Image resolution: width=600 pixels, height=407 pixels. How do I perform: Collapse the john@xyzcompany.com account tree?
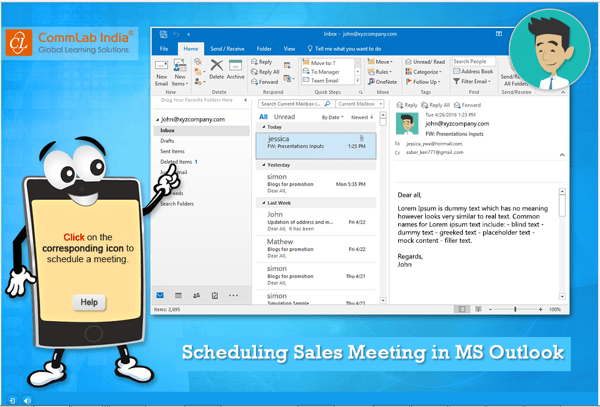click(157, 120)
